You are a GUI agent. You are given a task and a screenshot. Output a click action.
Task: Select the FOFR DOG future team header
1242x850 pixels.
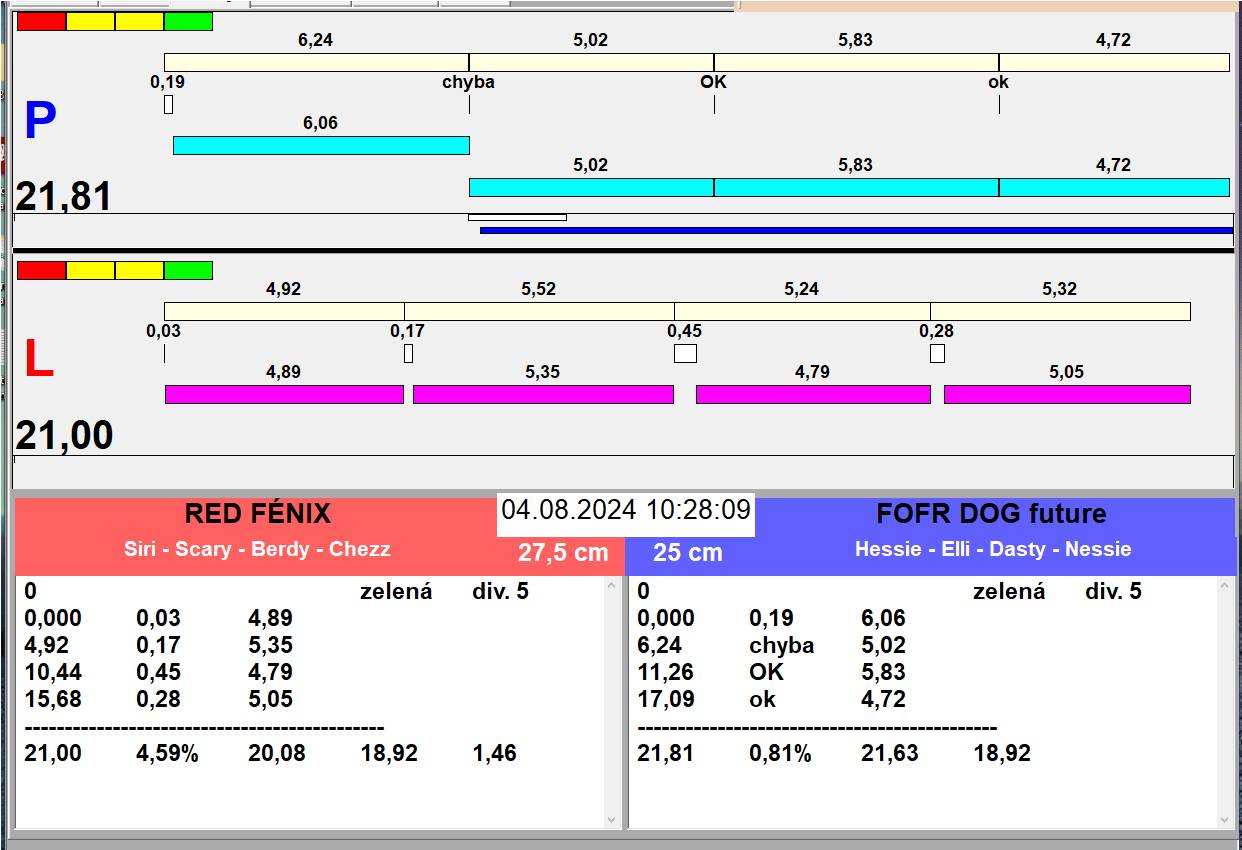point(991,514)
